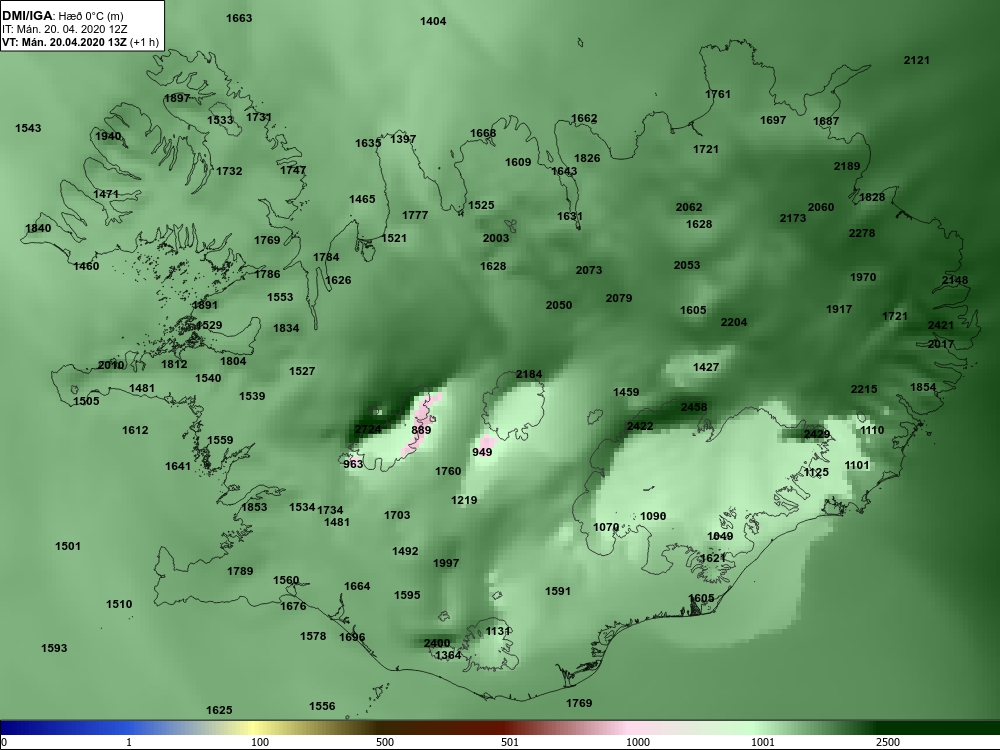Image resolution: width=1000 pixels, height=750 pixels.
Task: Click the value 1625 in the bottom ocean area
Action: [219, 710]
